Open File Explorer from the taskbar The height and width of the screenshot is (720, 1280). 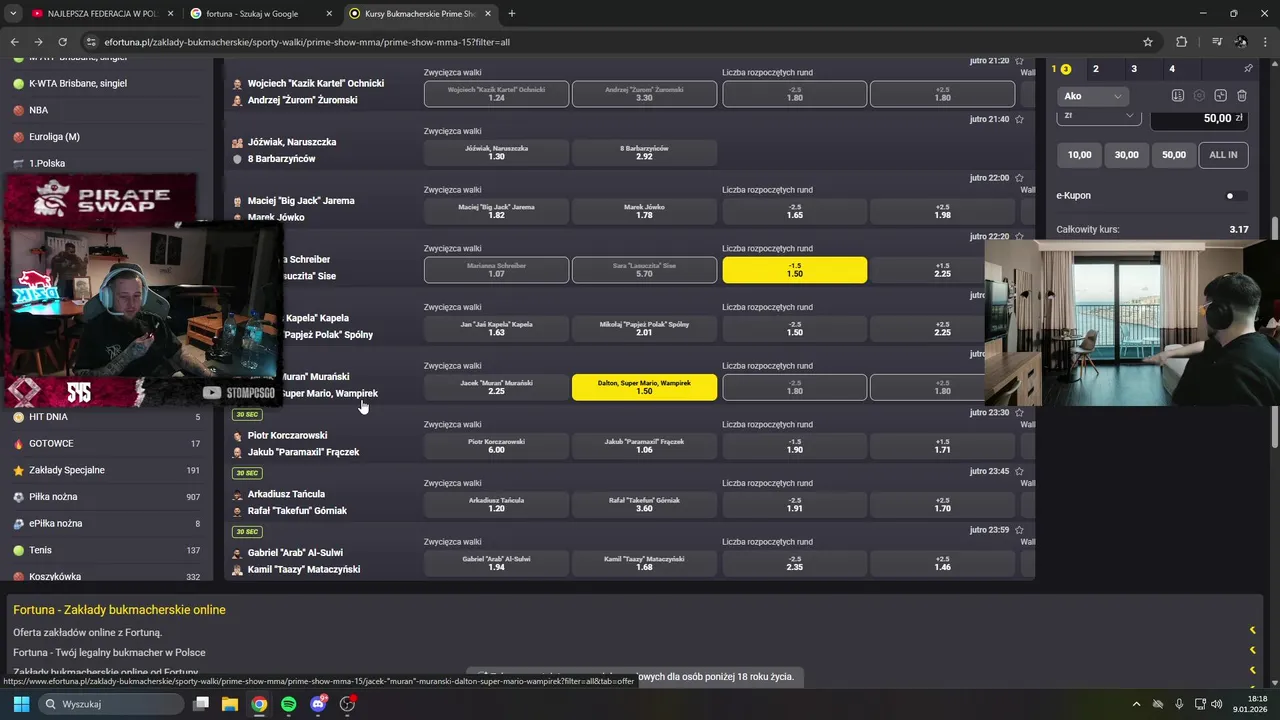coord(229,704)
